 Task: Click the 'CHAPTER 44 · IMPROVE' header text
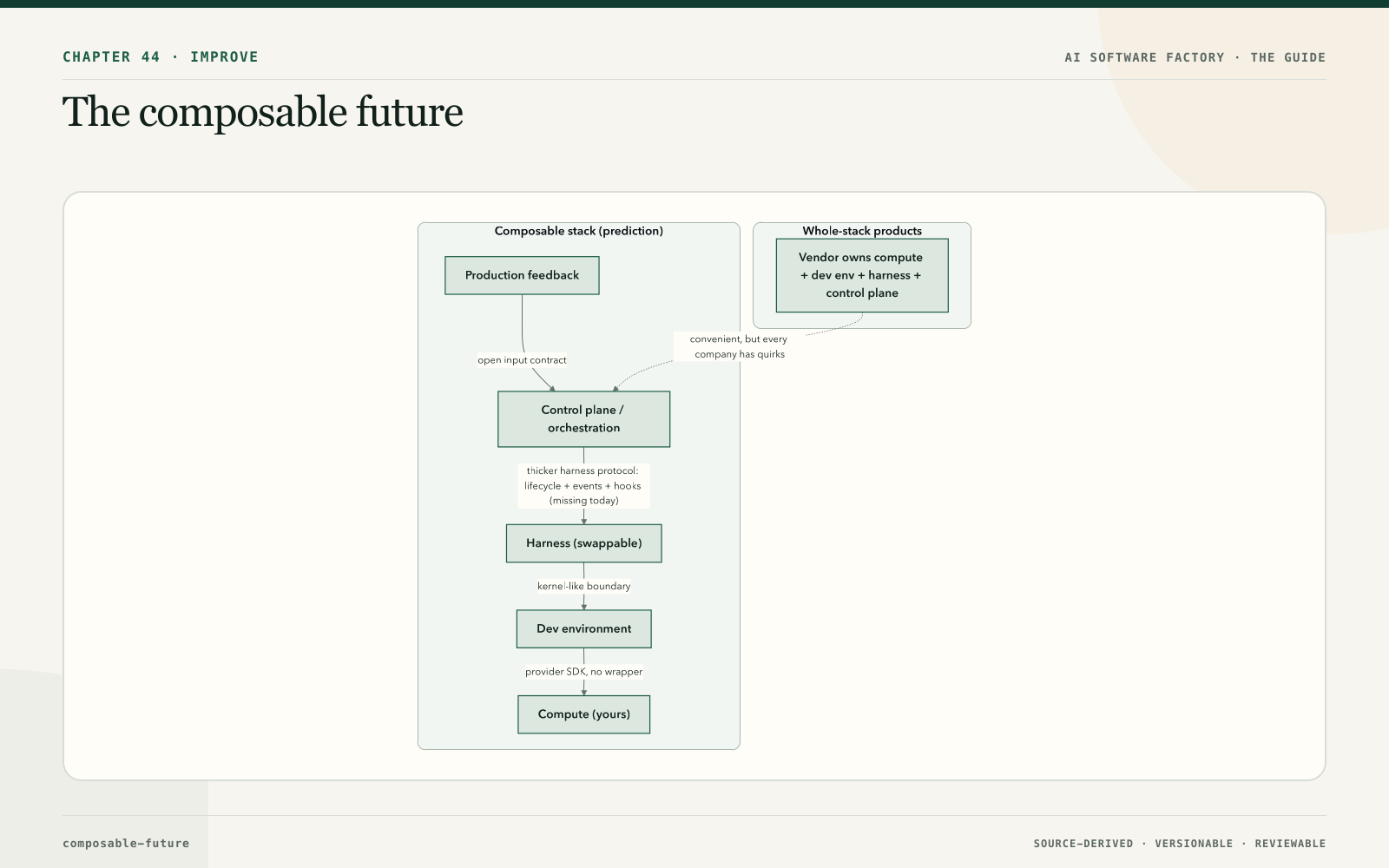(x=161, y=57)
